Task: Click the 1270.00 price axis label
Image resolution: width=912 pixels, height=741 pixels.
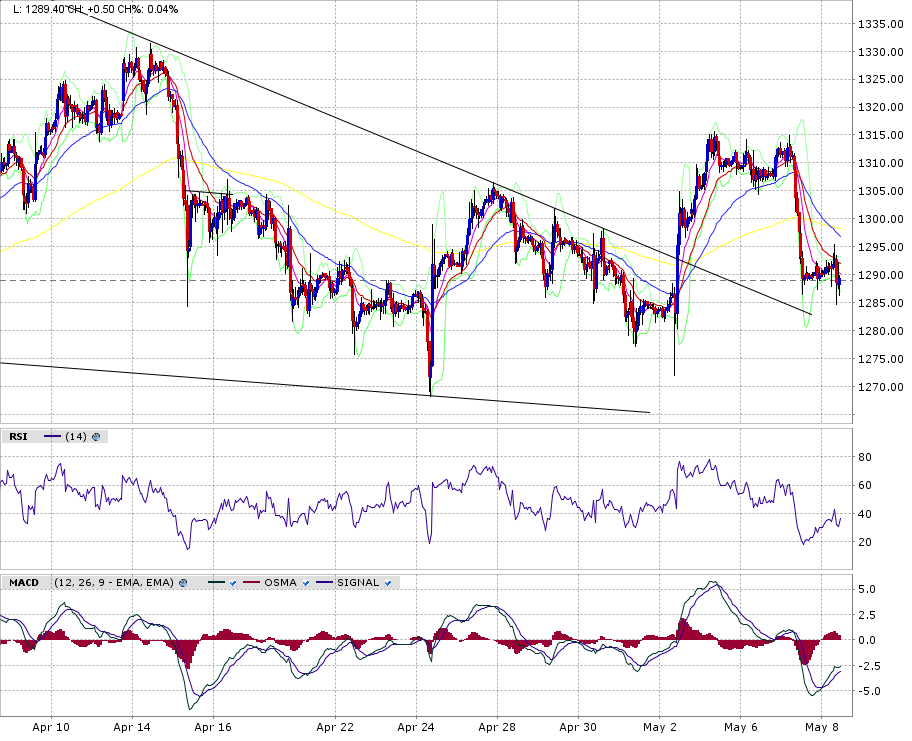Action: coord(881,387)
